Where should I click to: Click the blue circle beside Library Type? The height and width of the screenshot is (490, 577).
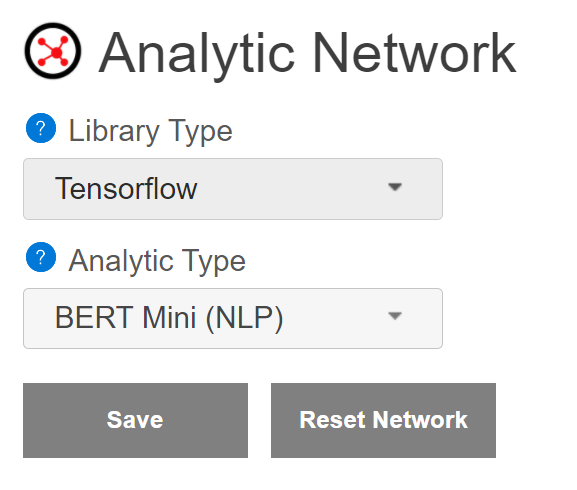(x=41, y=128)
